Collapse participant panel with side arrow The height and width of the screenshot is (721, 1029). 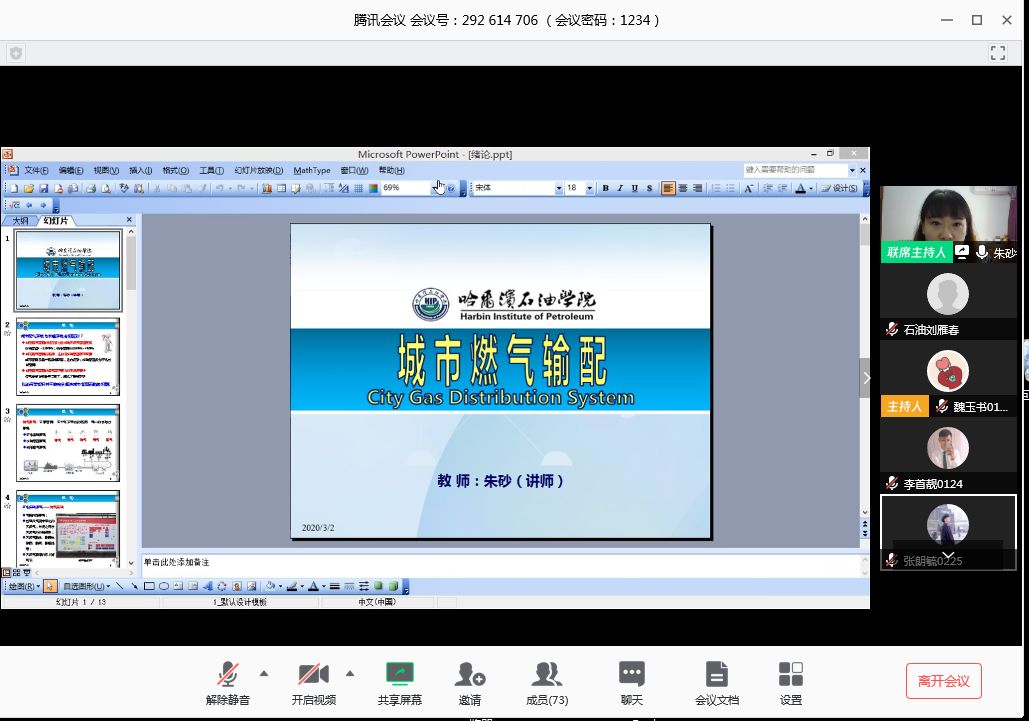point(866,378)
